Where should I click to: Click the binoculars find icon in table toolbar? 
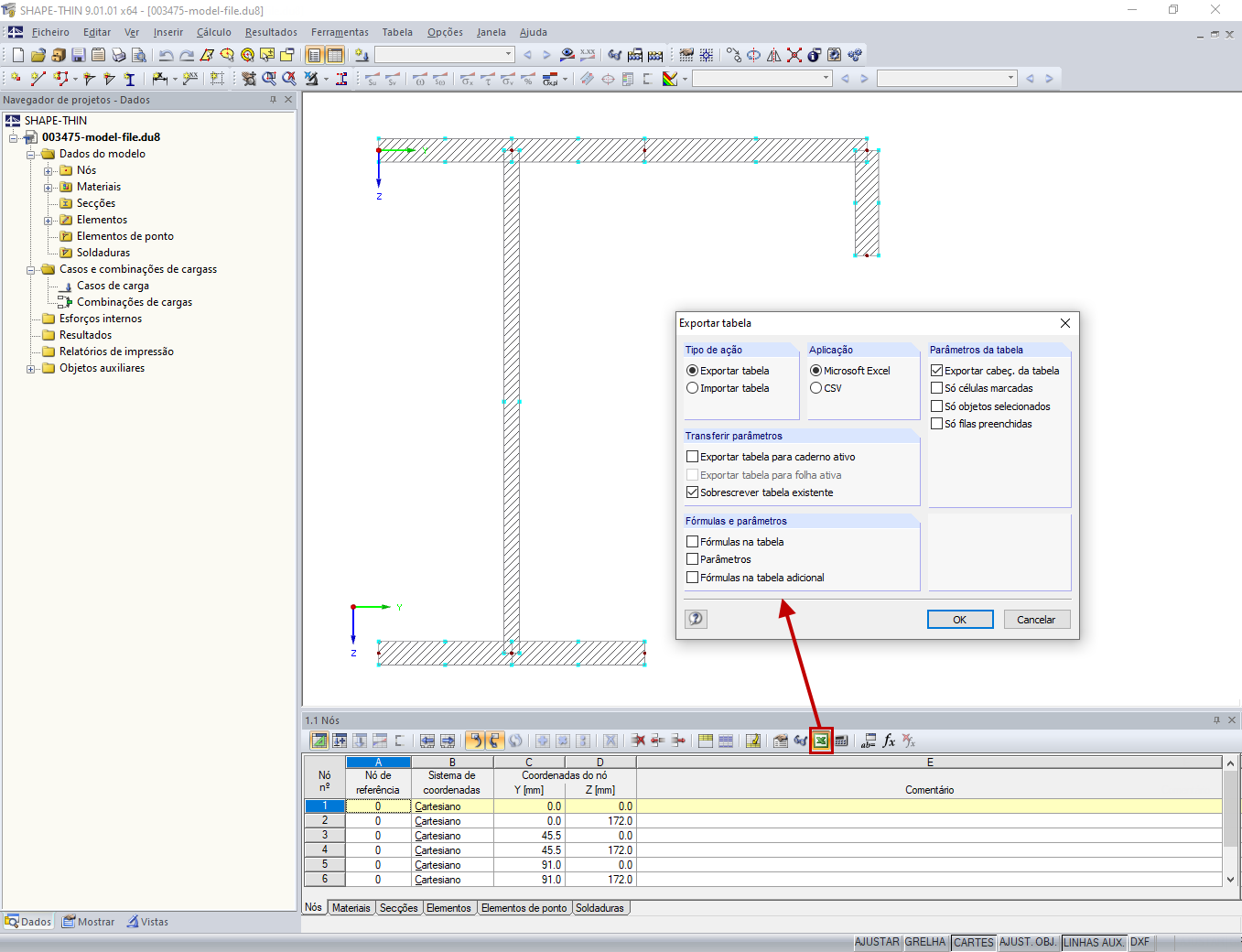click(x=801, y=741)
